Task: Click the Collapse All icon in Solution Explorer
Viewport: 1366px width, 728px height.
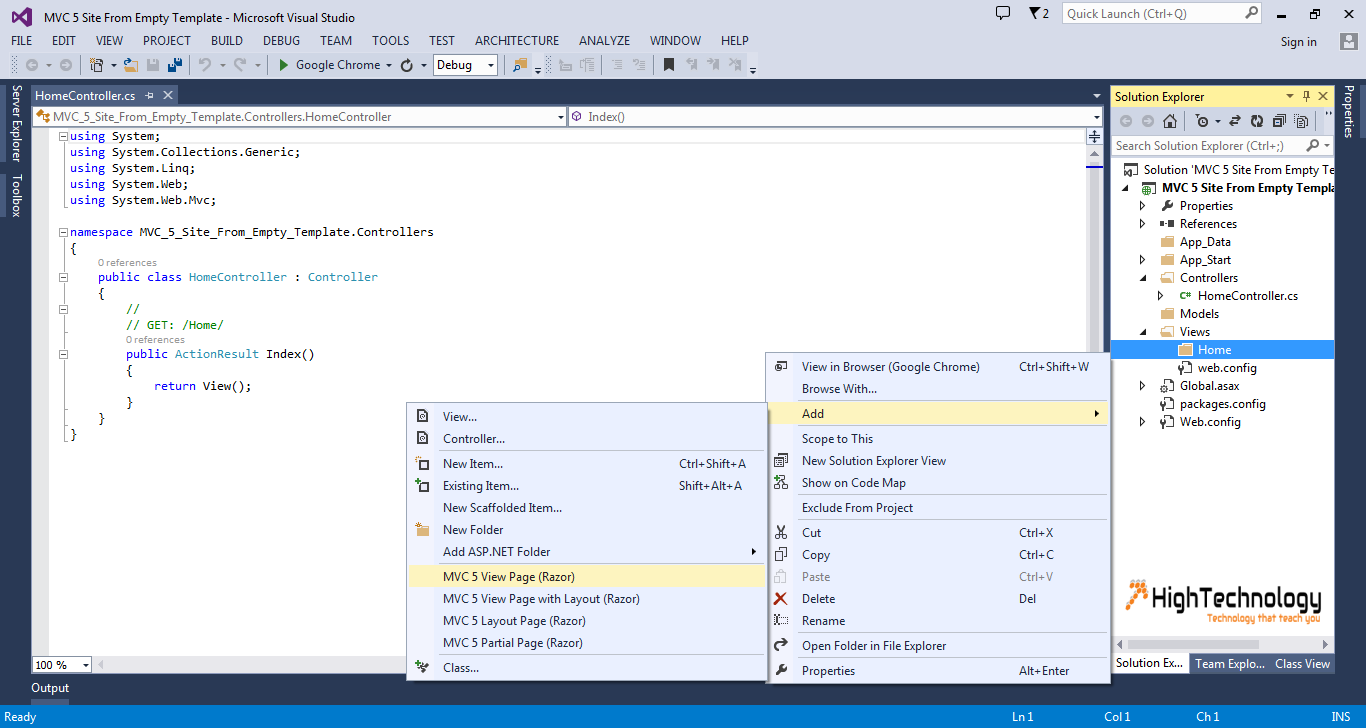Action: pyautogui.click(x=1278, y=121)
